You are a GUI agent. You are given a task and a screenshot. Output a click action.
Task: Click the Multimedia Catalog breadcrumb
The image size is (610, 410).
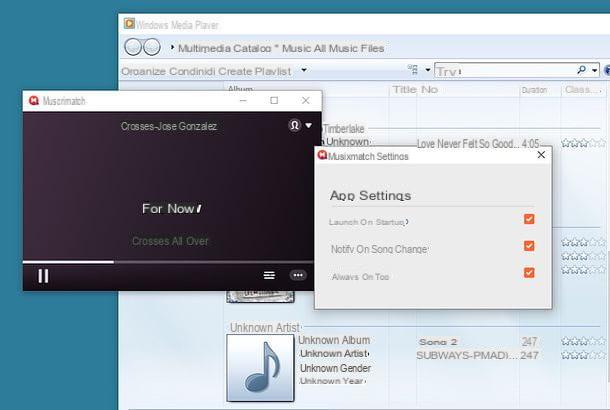(x=224, y=48)
